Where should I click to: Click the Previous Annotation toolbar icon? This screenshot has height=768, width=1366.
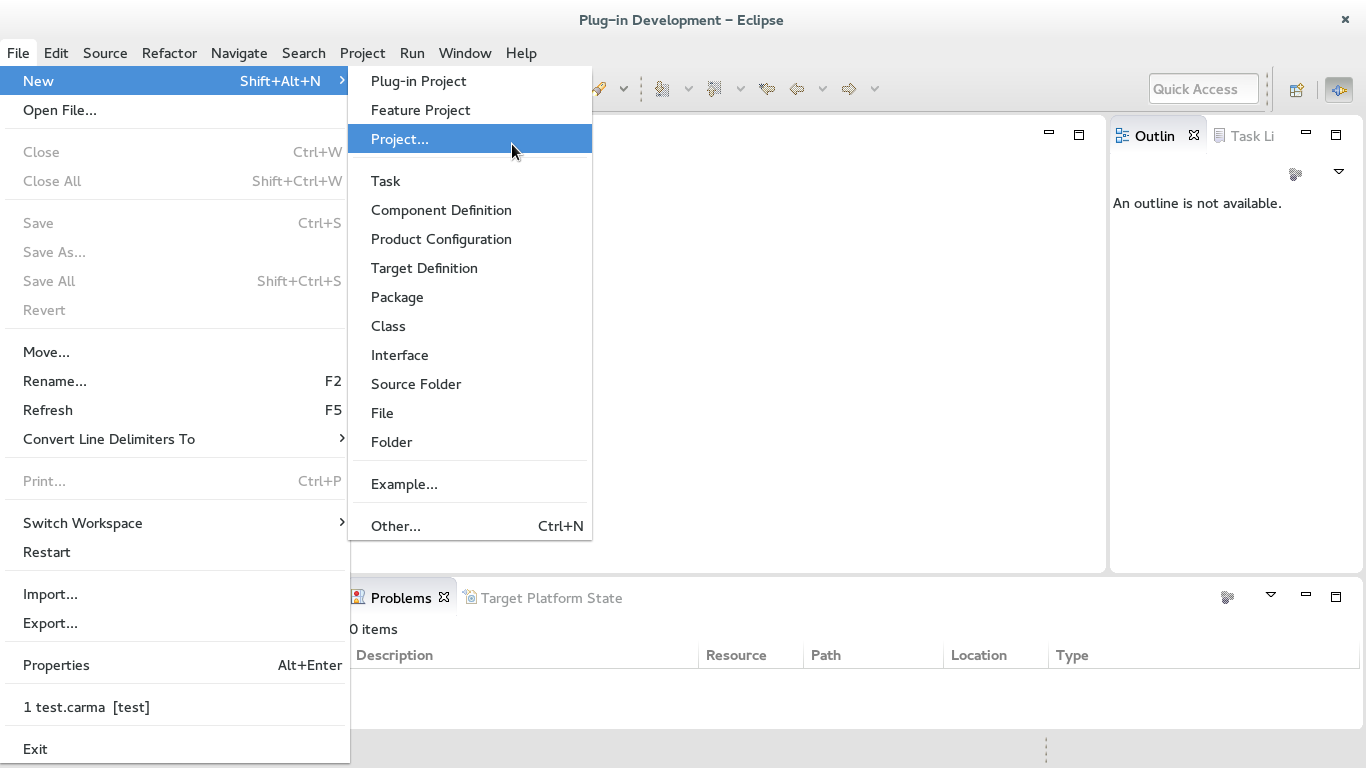[x=716, y=88]
